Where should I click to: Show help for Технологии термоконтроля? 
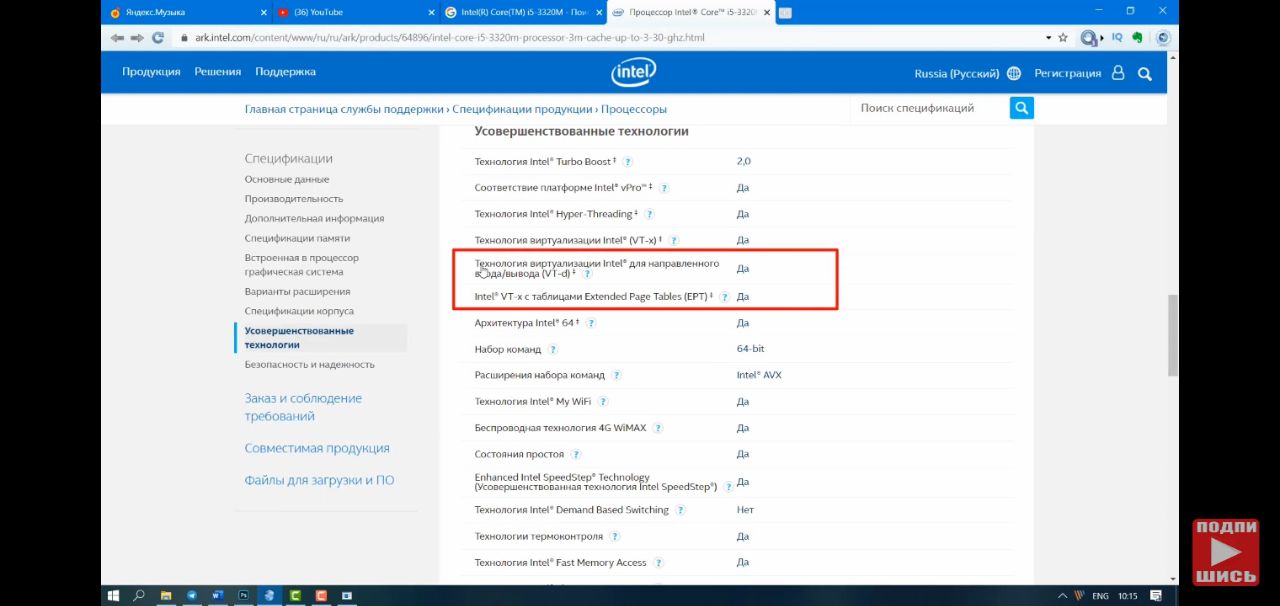(614, 537)
